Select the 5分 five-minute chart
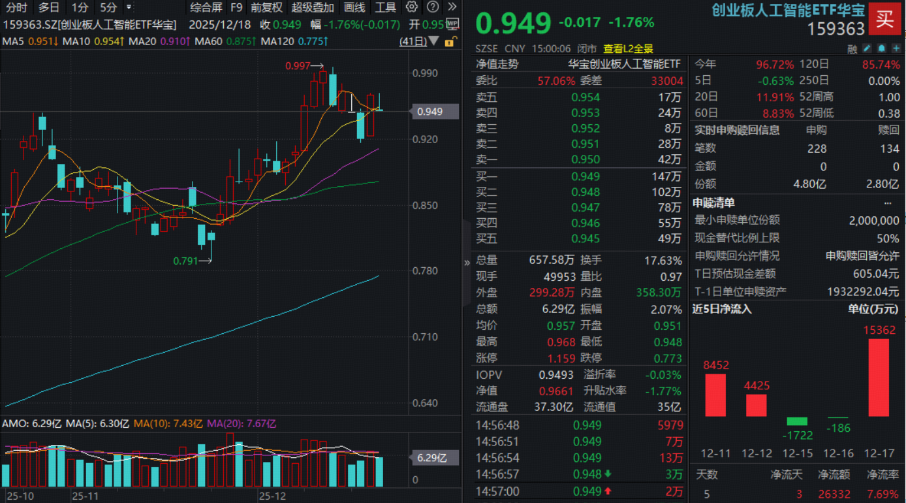The width and height of the screenshot is (906, 503). pyautogui.click(x=109, y=8)
